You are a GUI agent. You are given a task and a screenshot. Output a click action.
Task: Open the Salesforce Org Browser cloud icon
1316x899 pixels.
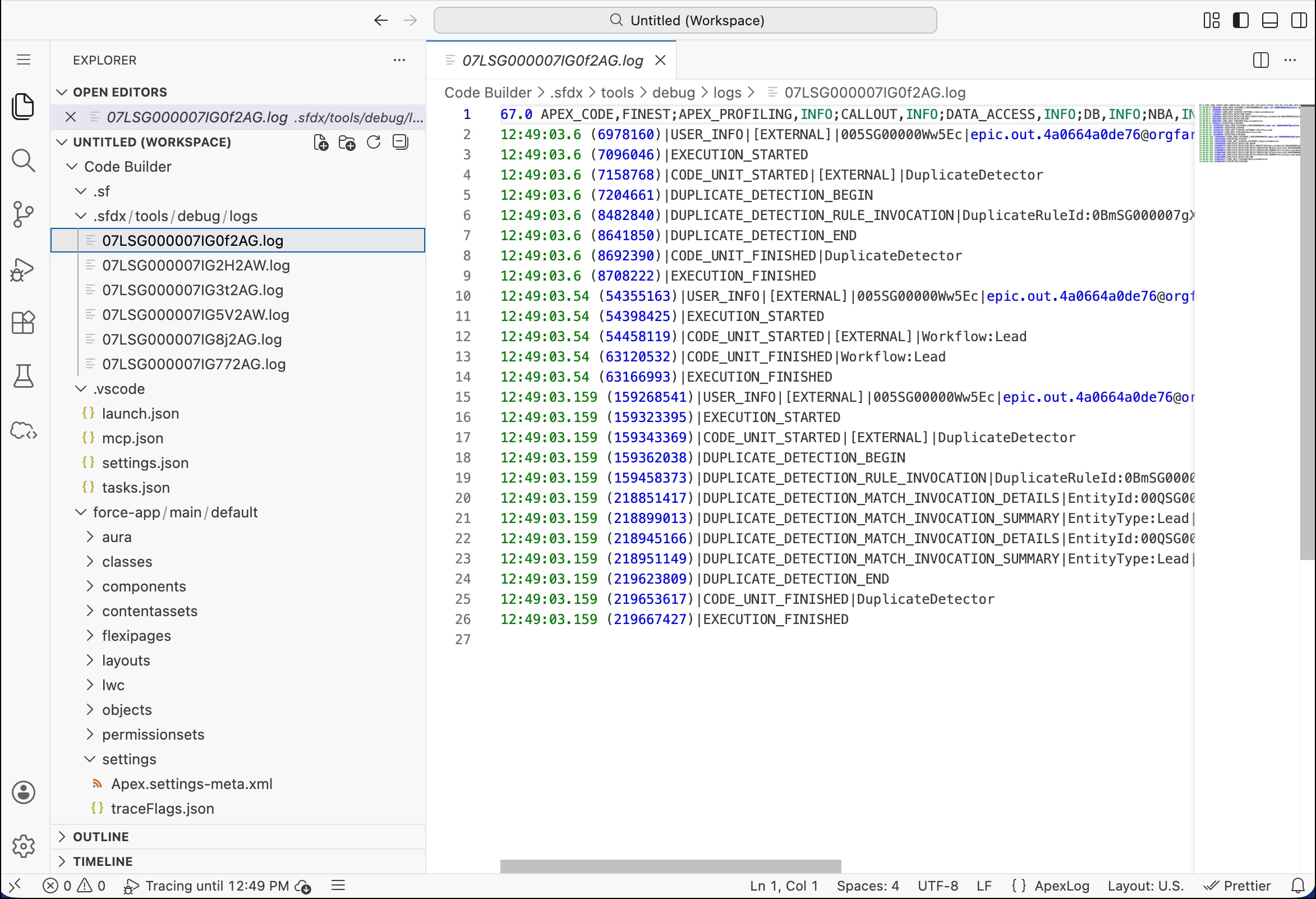click(x=23, y=430)
